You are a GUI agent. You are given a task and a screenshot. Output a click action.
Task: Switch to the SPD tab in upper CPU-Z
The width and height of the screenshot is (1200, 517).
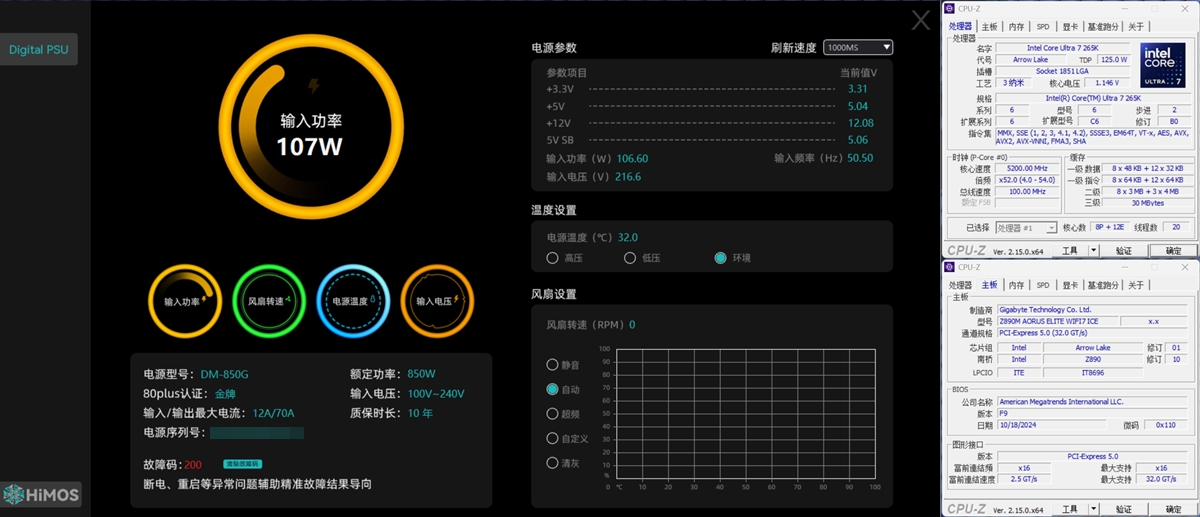[x=1043, y=27]
